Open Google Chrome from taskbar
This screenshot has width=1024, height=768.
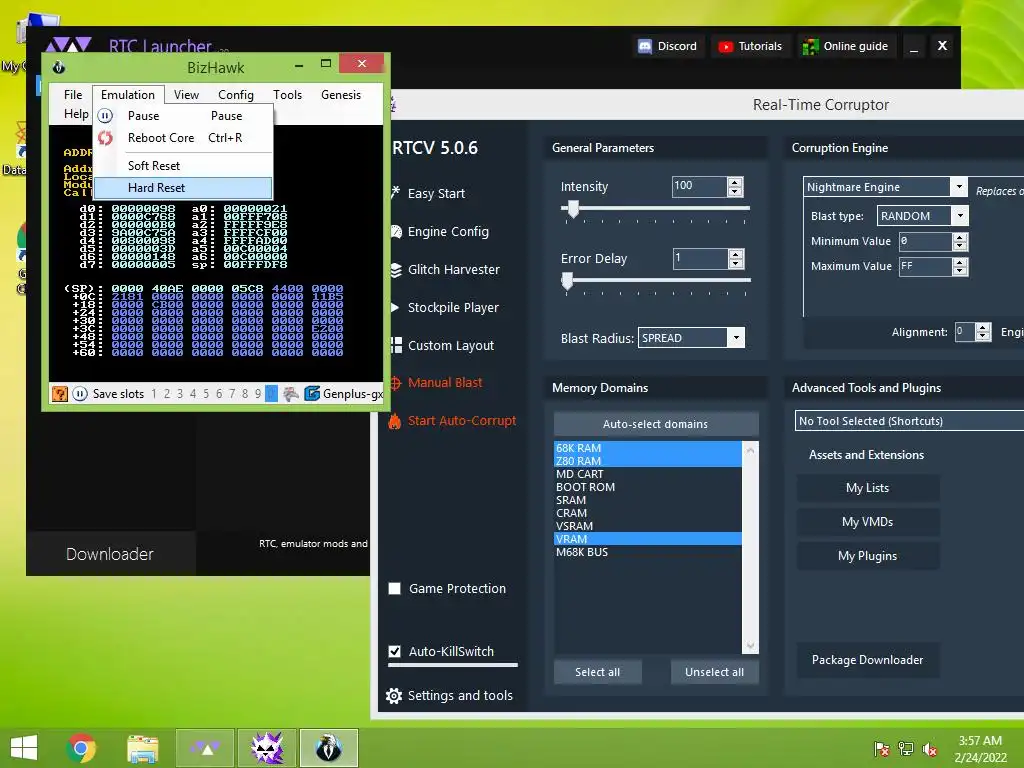(81, 748)
